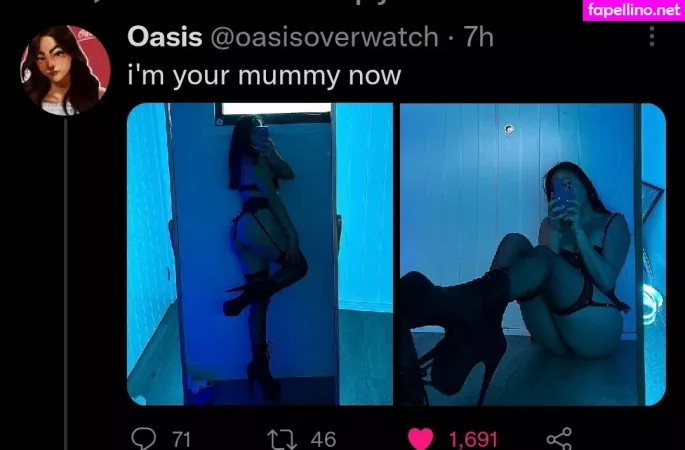Open the @oasisoverwatch handle link
The height and width of the screenshot is (450, 685).
pos(325,37)
